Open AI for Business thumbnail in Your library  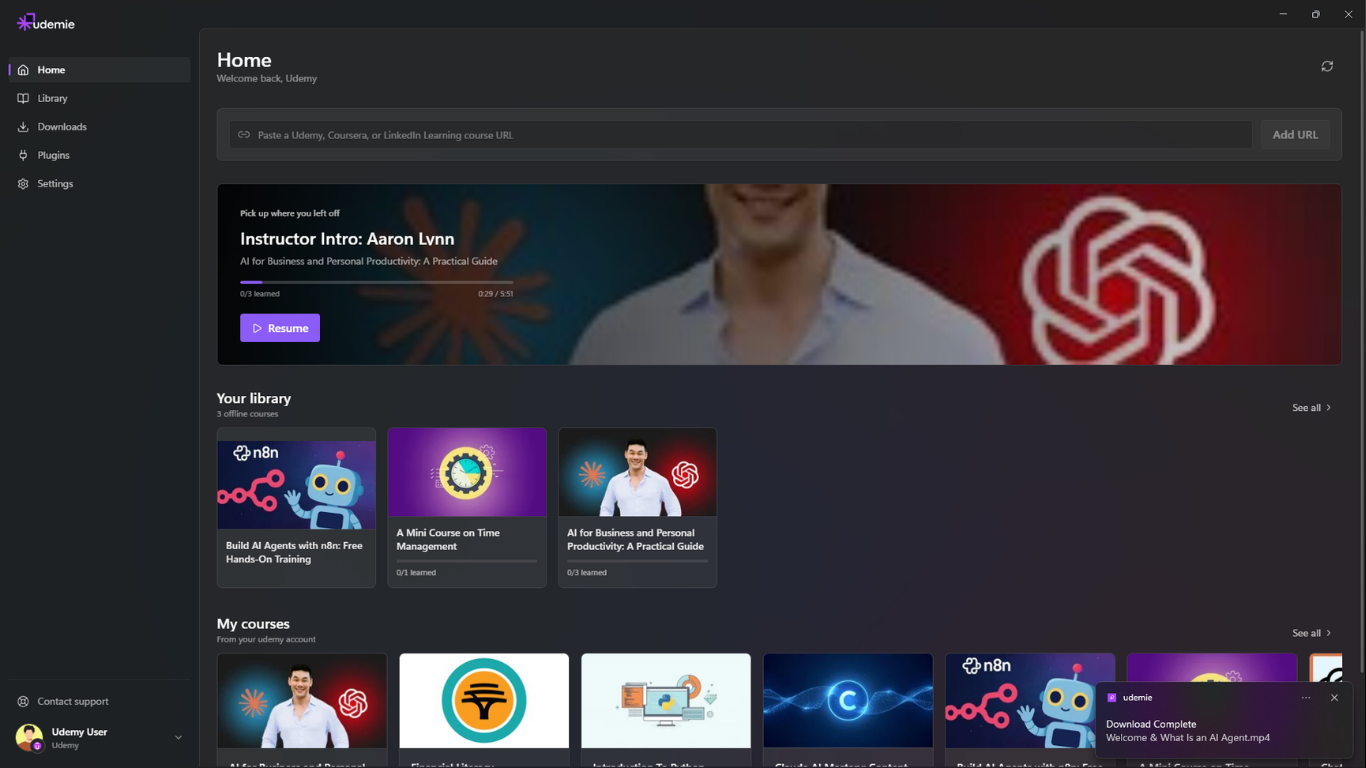[x=637, y=472]
